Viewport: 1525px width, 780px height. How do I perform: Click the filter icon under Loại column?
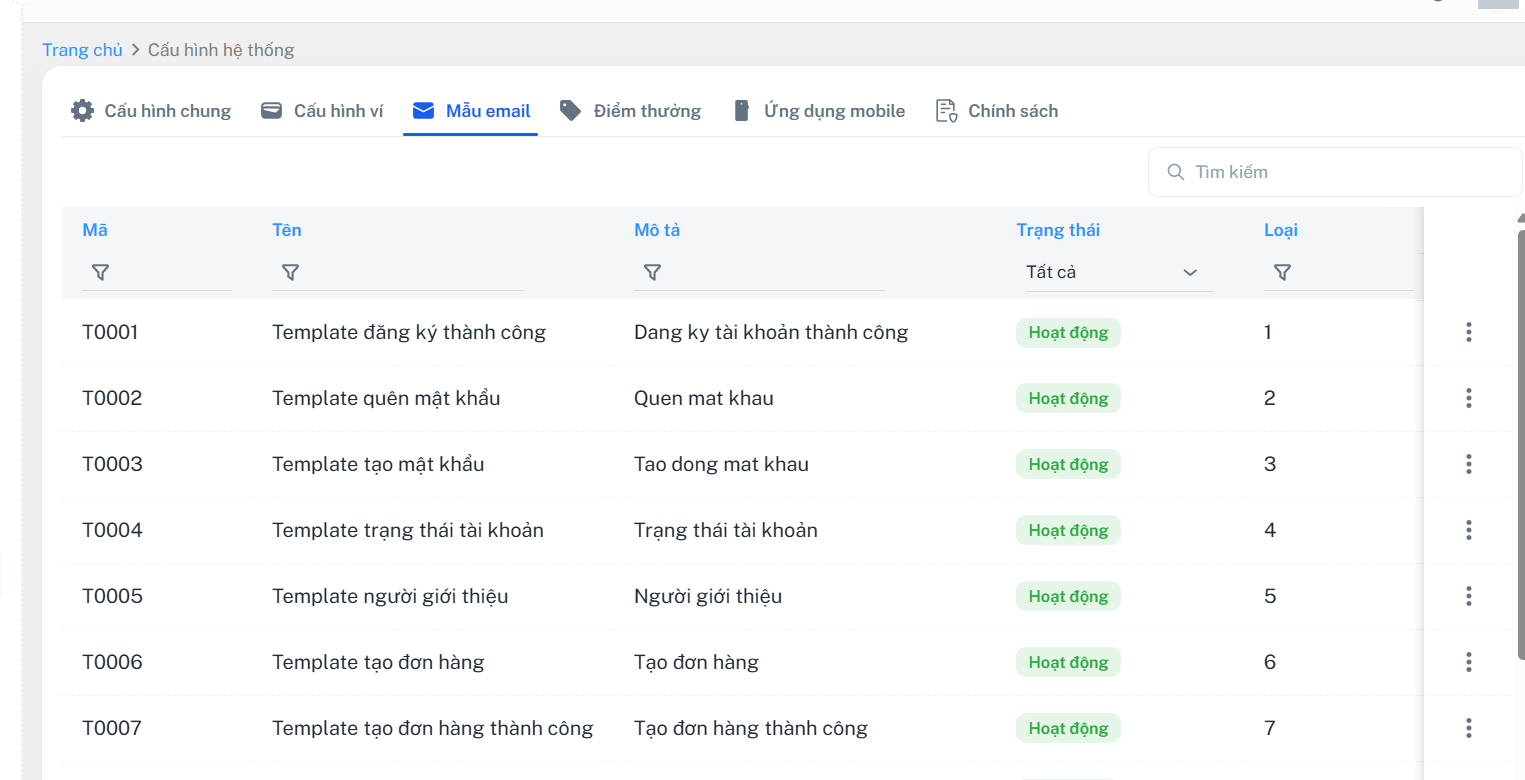[x=1282, y=272]
